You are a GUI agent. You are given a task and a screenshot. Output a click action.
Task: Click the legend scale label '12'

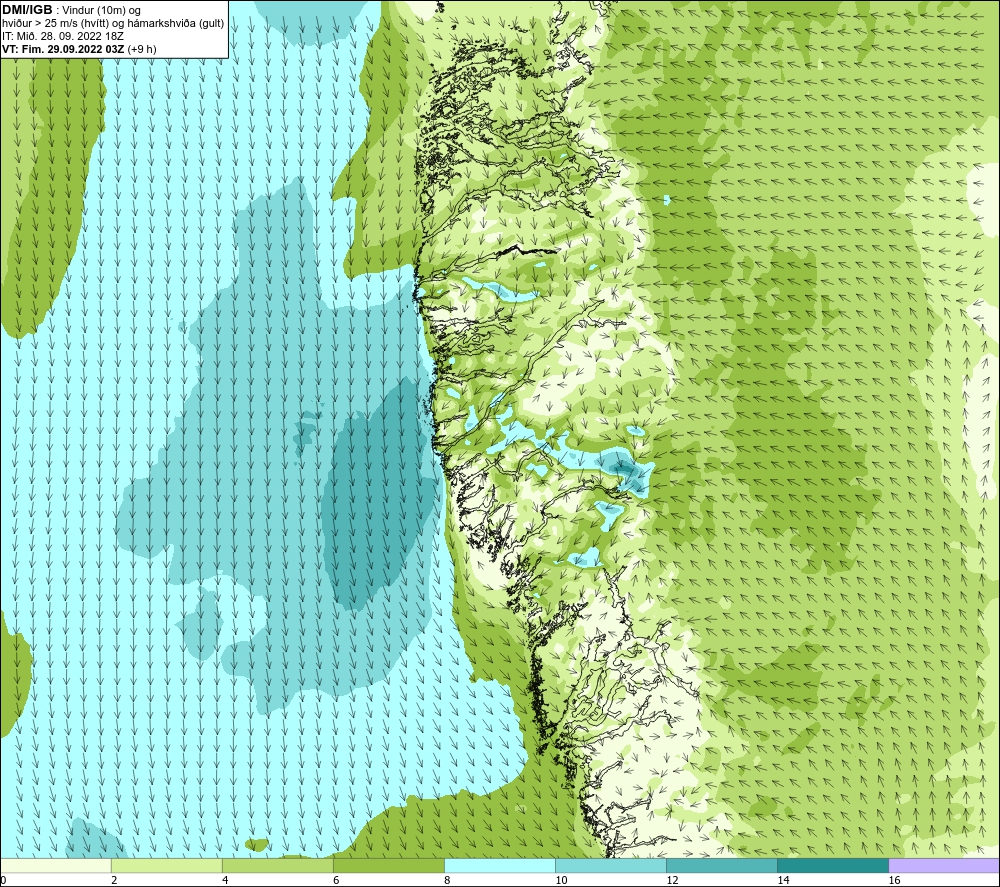[672, 881]
